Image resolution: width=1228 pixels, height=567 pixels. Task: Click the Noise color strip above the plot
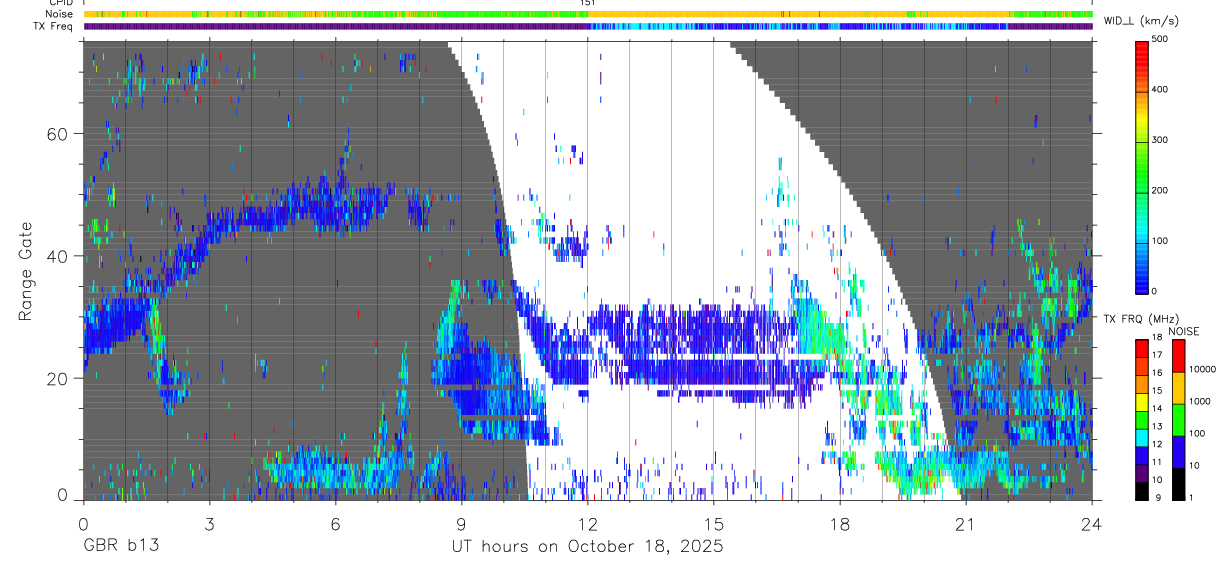pos(588,14)
